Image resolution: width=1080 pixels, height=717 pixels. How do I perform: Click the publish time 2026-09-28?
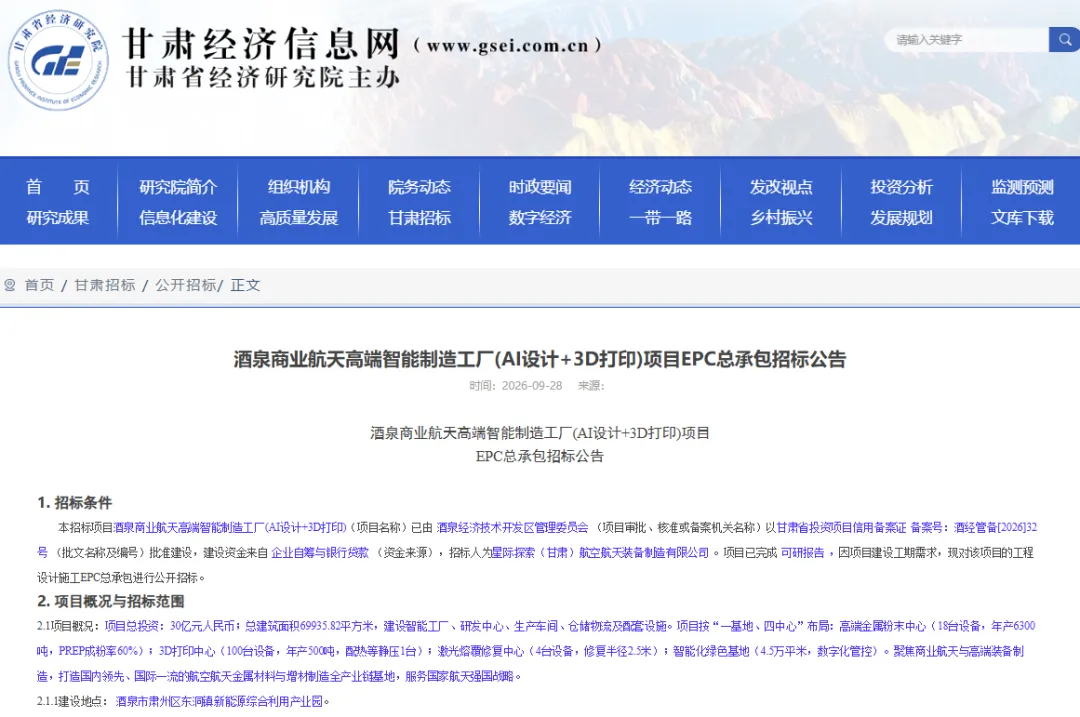[x=532, y=386]
